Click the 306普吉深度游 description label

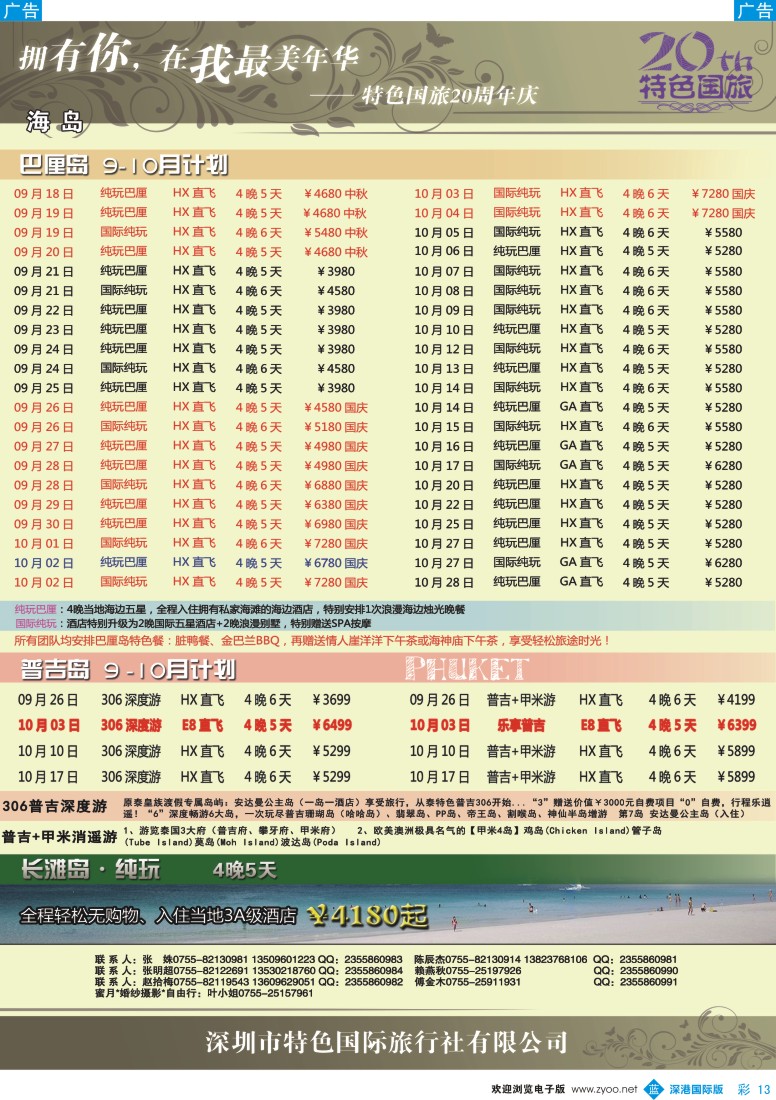coord(55,807)
